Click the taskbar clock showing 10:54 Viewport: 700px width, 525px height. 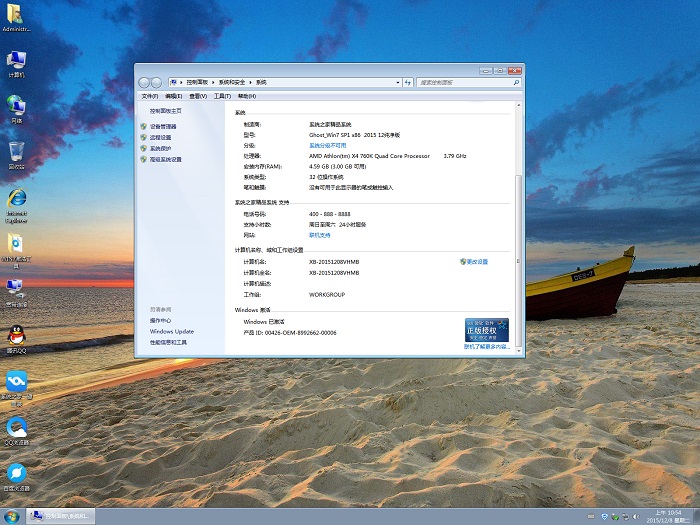coord(667,517)
